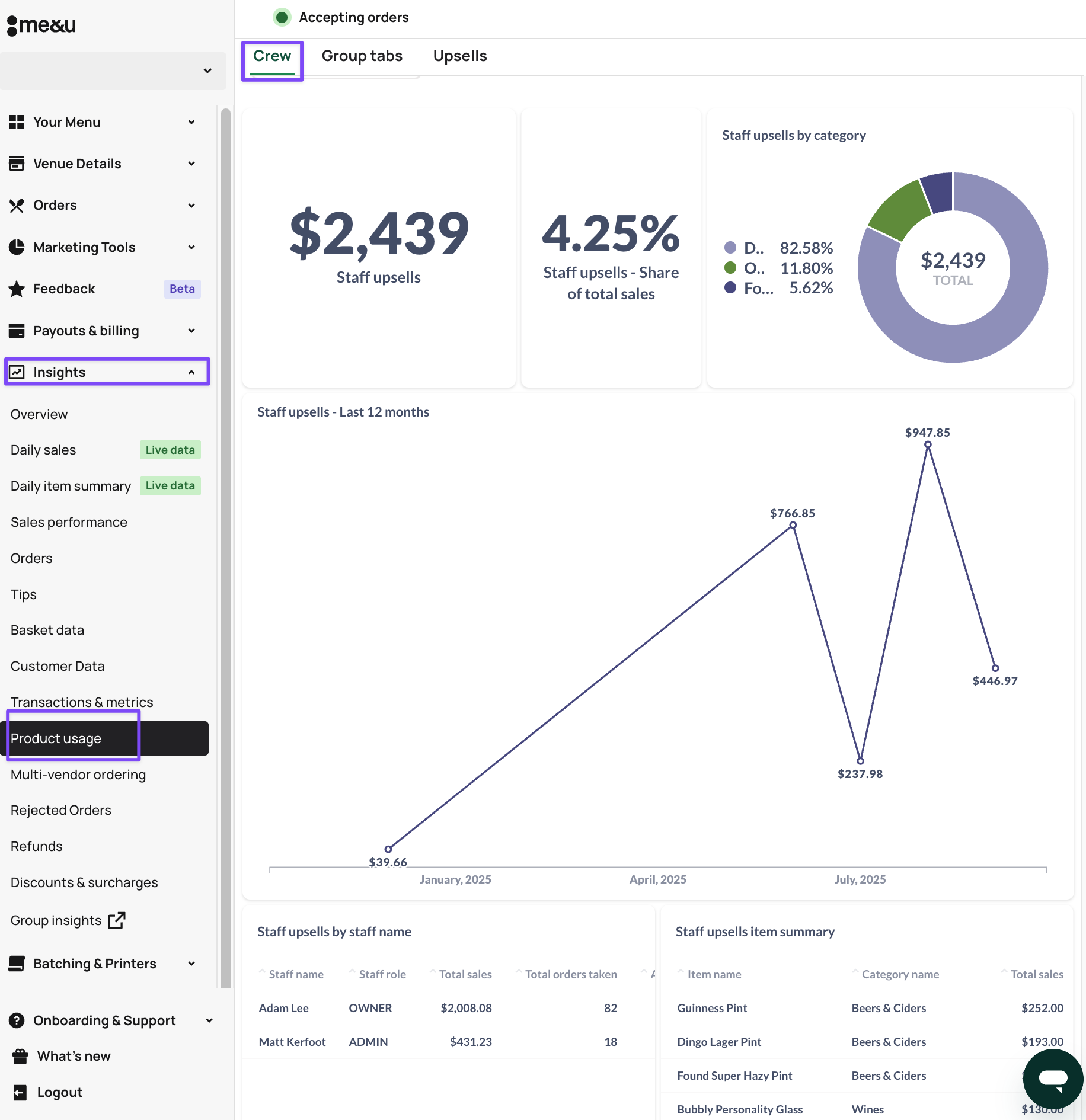Open the chat support bubble
The width and height of the screenshot is (1086, 1120).
pyautogui.click(x=1053, y=1079)
